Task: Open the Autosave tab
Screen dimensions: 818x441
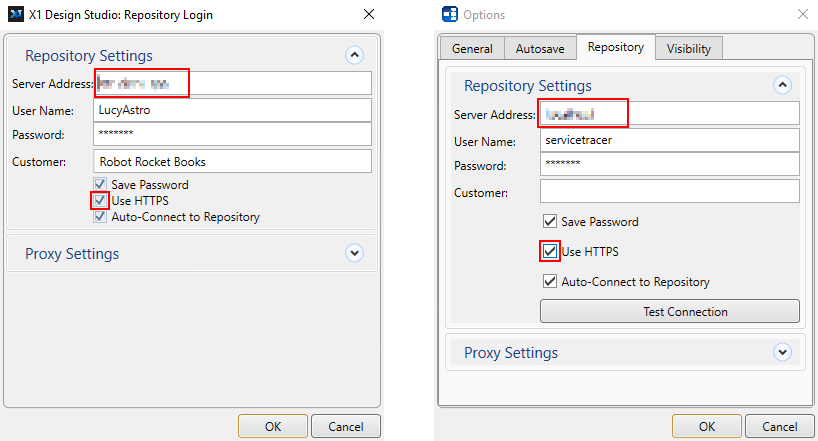Action: 540,48
